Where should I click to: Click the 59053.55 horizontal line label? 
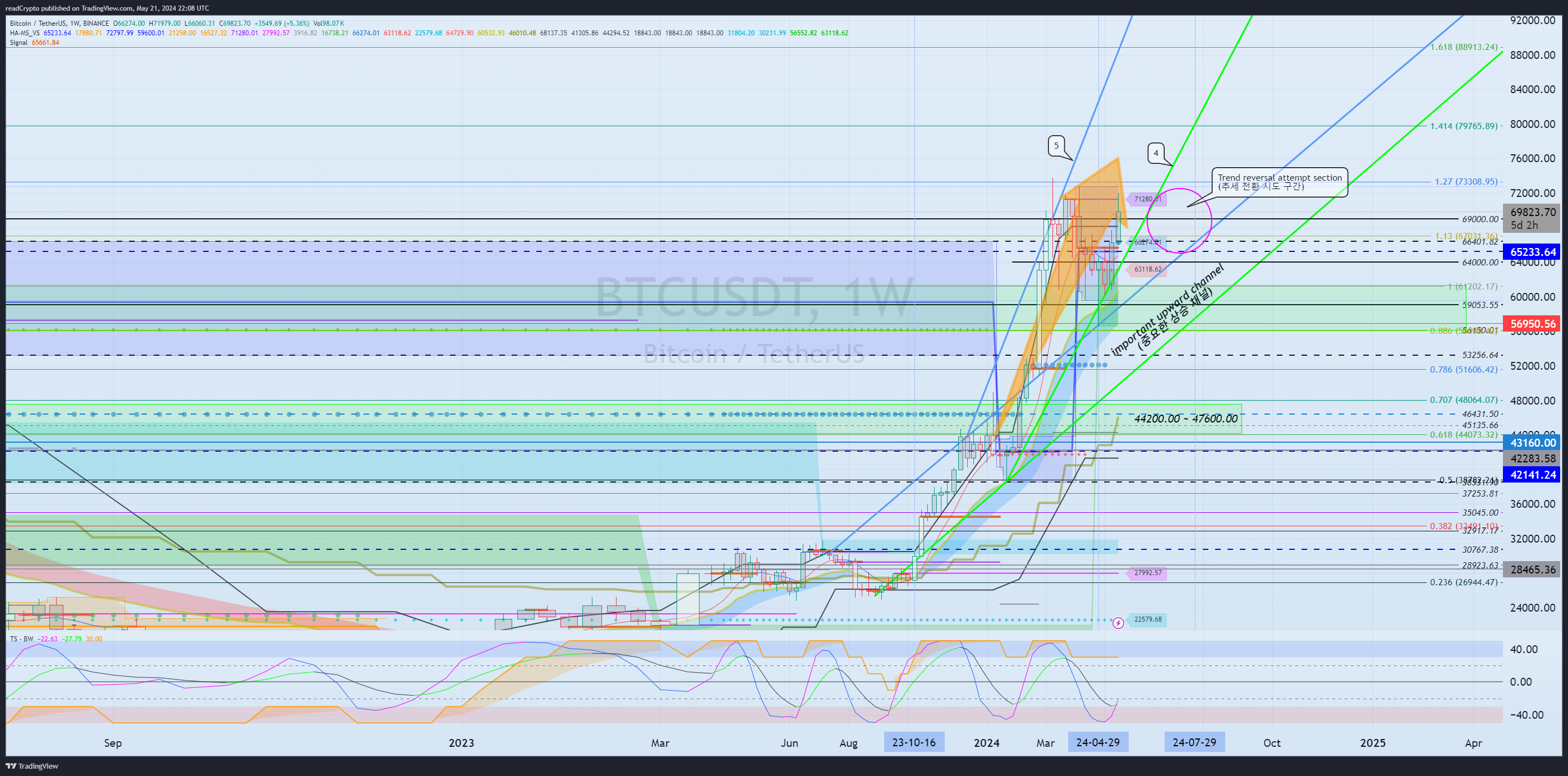(1480, 305)
